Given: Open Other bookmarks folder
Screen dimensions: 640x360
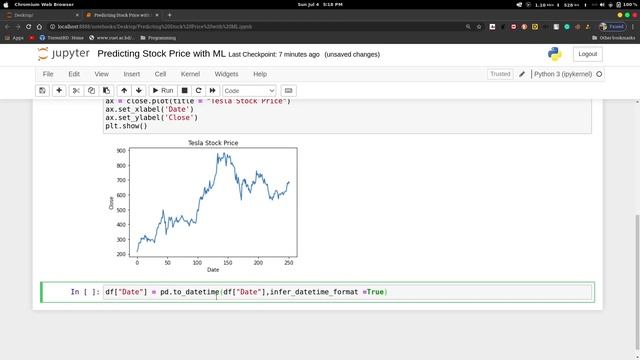Looking at the screenshot, I should pyautogui.click(x=613, y=38).
